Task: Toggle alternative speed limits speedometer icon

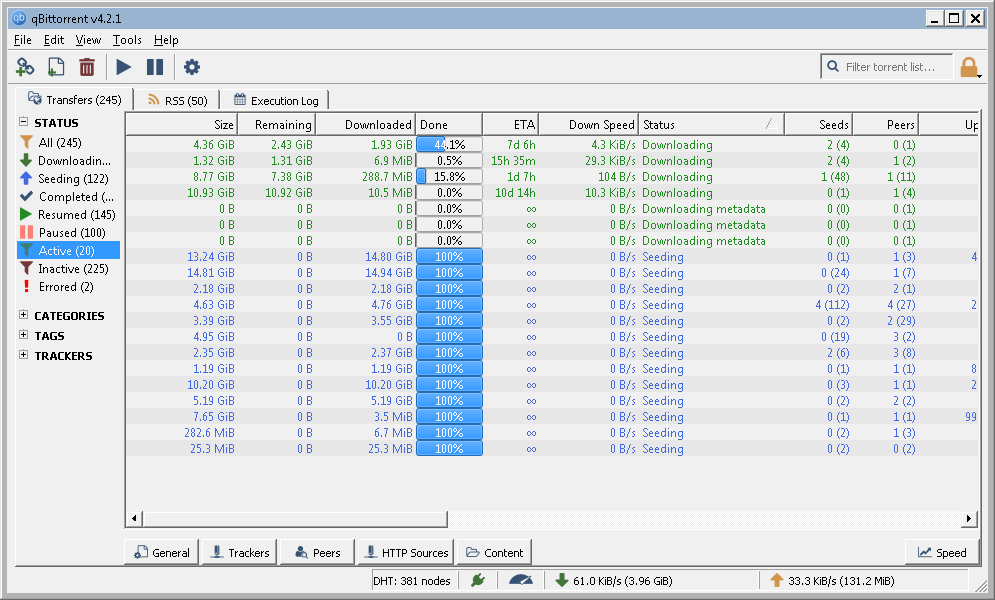Action: click(521, 580)
